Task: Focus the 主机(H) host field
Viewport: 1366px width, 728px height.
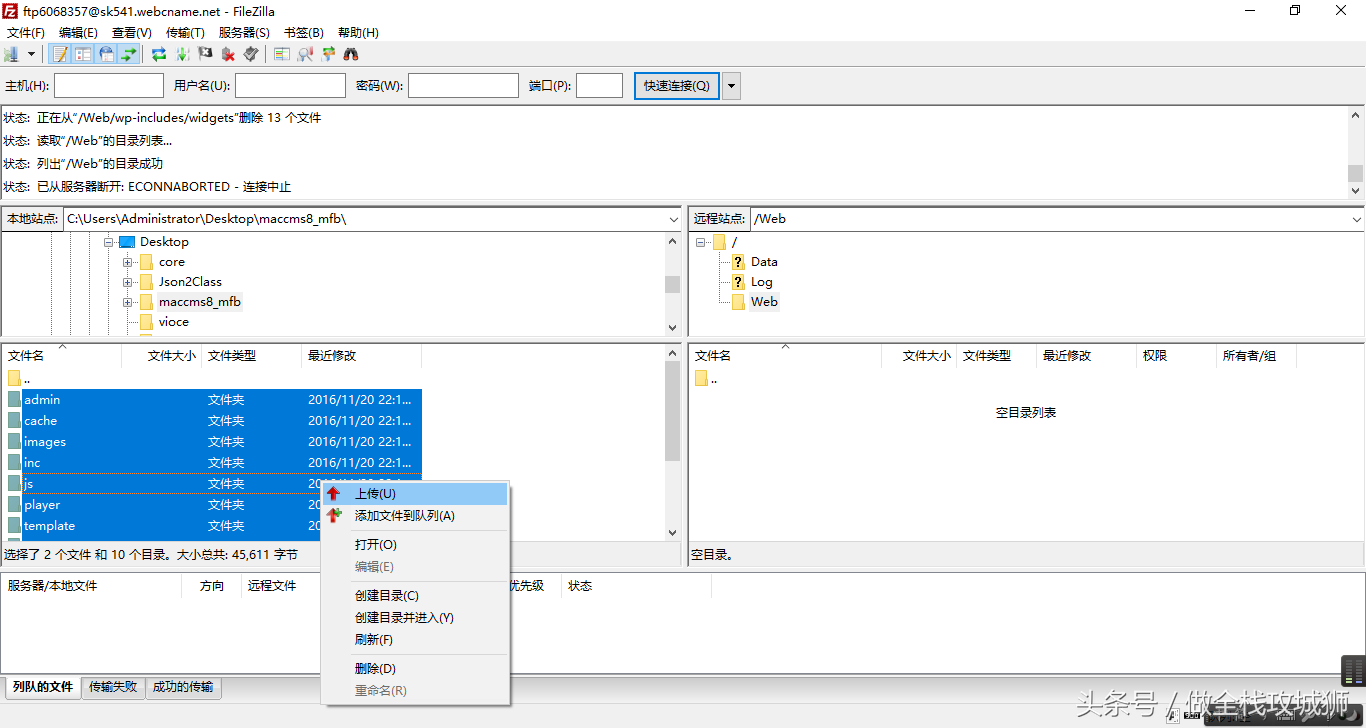Action: click(x=109, y=86)
